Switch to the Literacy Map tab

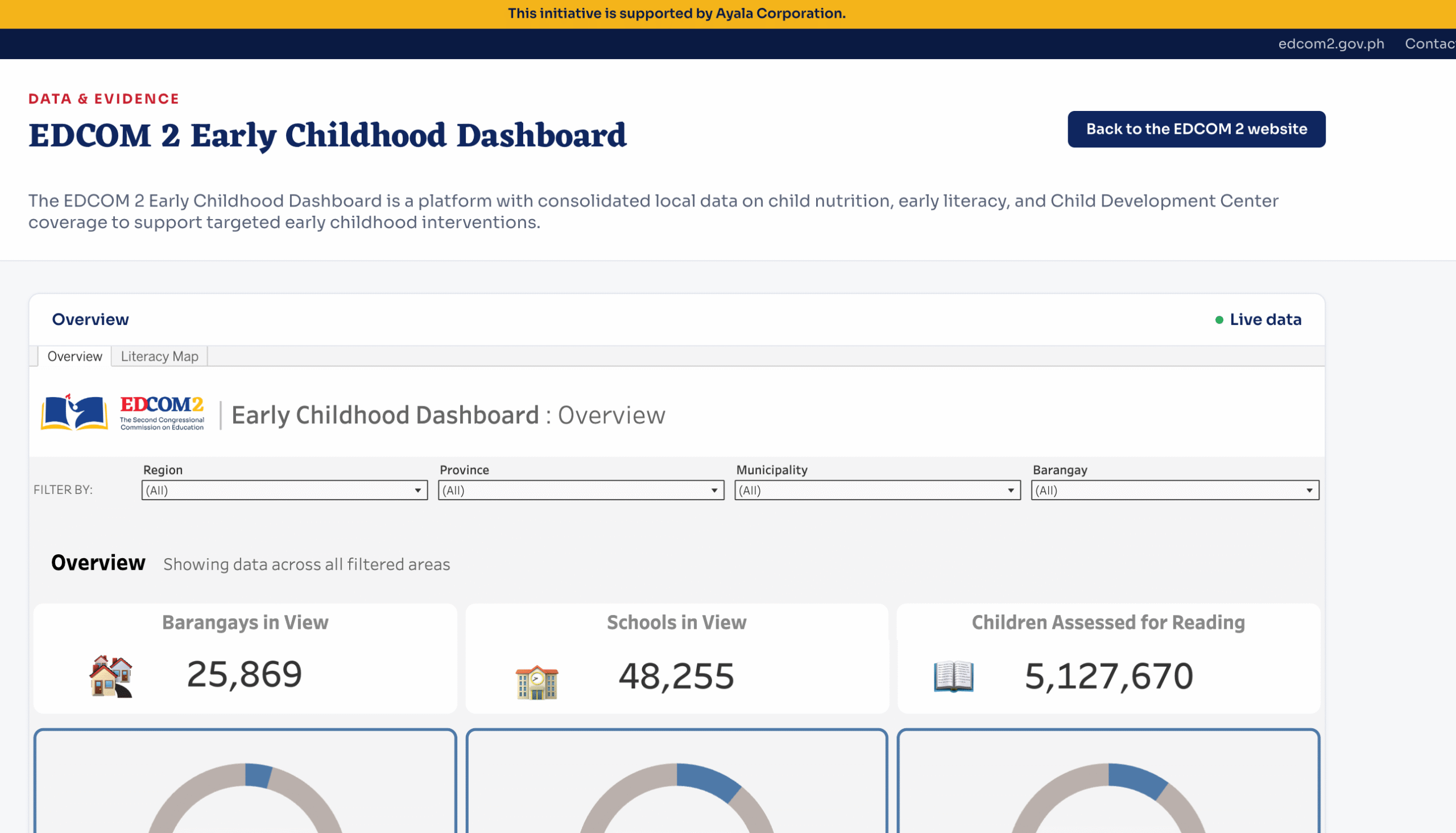(x=160, y=356)
